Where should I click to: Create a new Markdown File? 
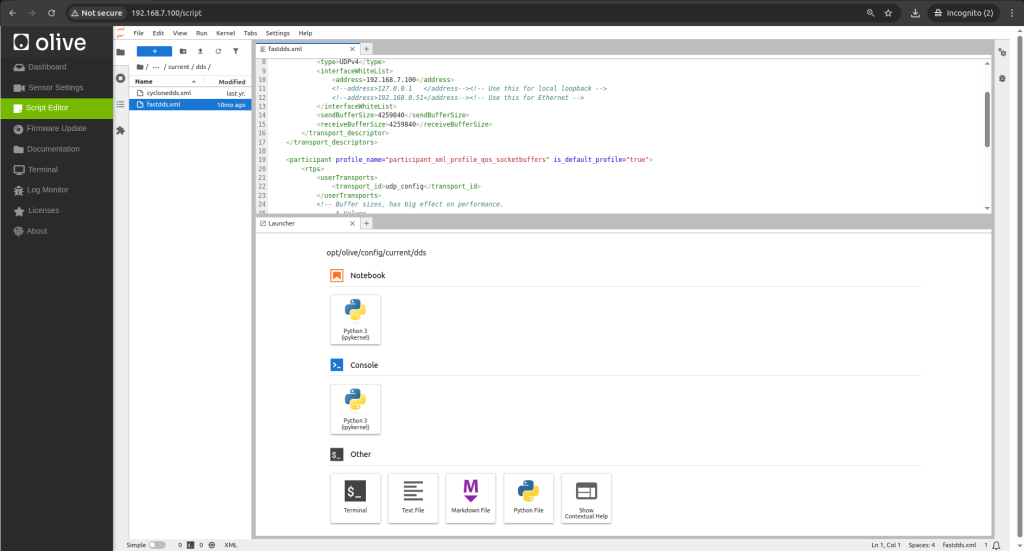[x=471, y=497]
